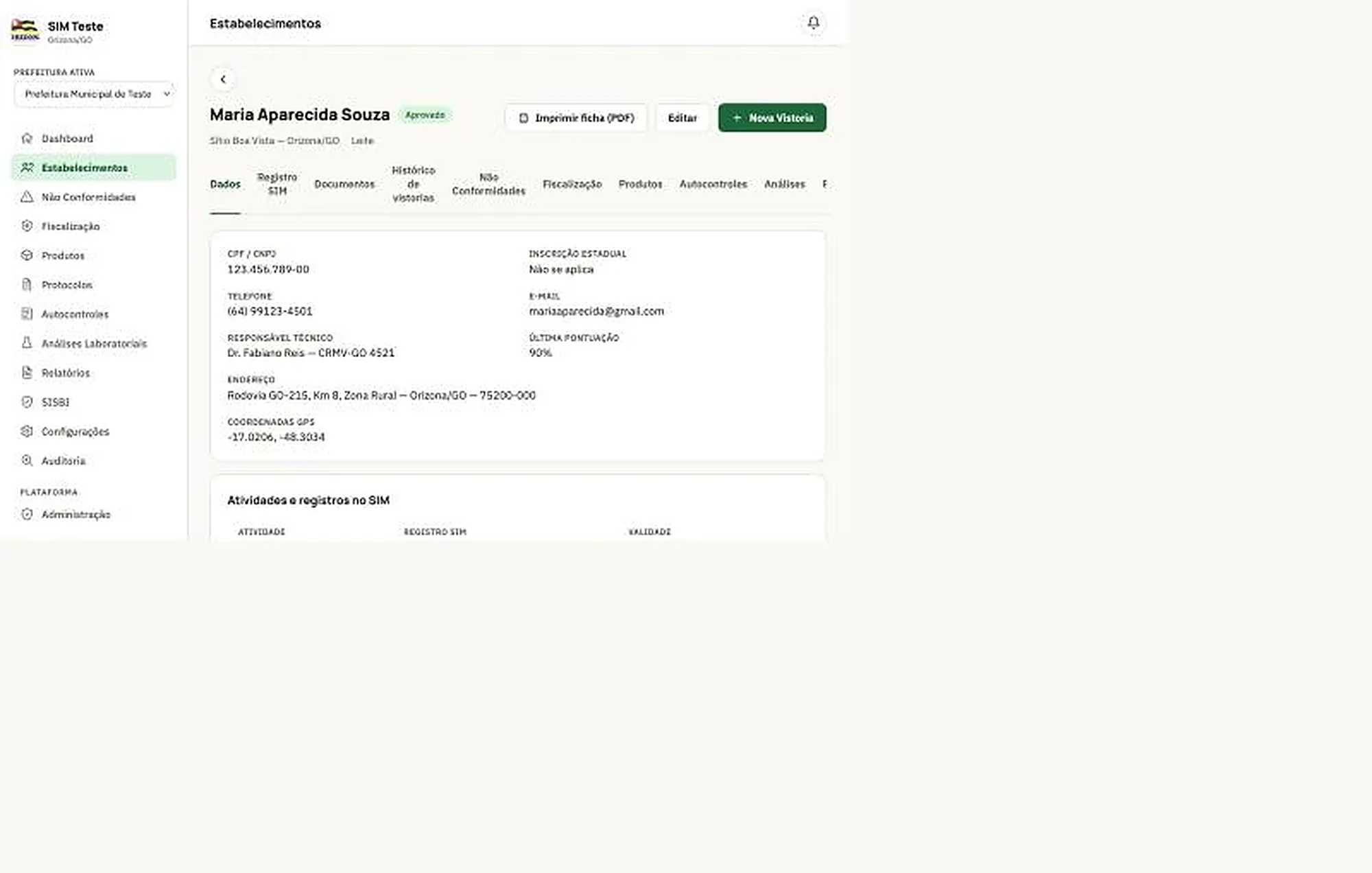Screen dimensions: 1372x873
Task: Open the Histórico de vistorias tab
Action: tap(413, 184)
